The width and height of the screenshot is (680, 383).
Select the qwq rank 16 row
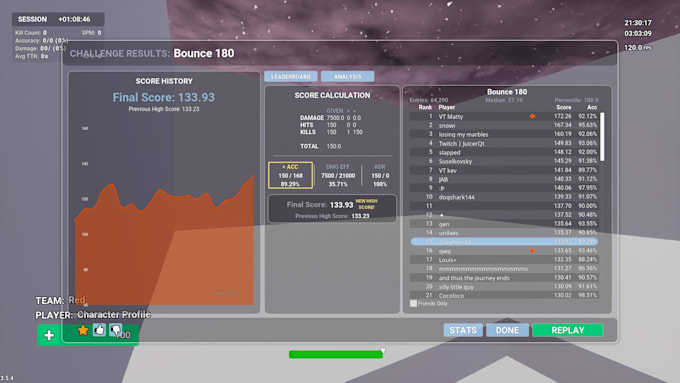point(504,251)
